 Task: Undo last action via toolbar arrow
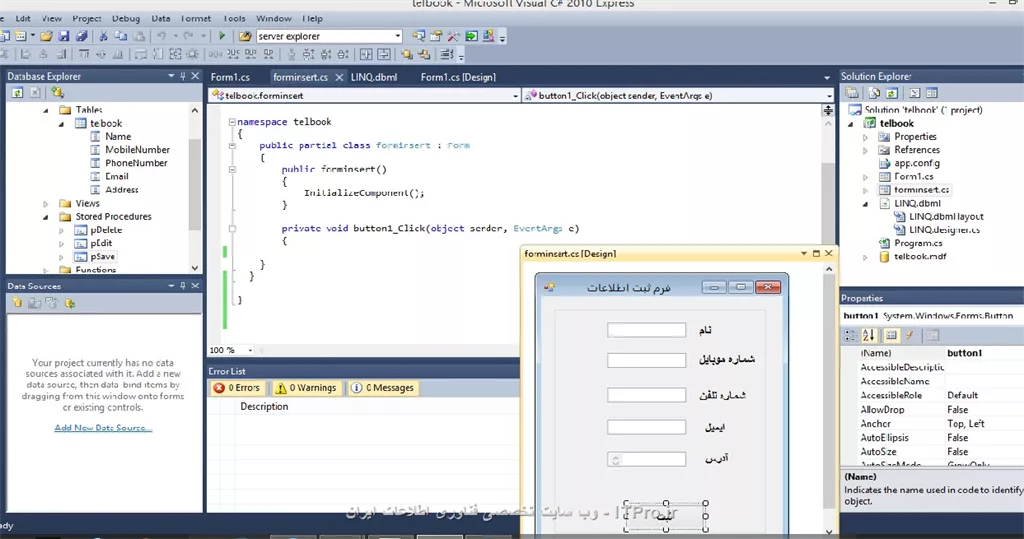(x=161, y=36)
